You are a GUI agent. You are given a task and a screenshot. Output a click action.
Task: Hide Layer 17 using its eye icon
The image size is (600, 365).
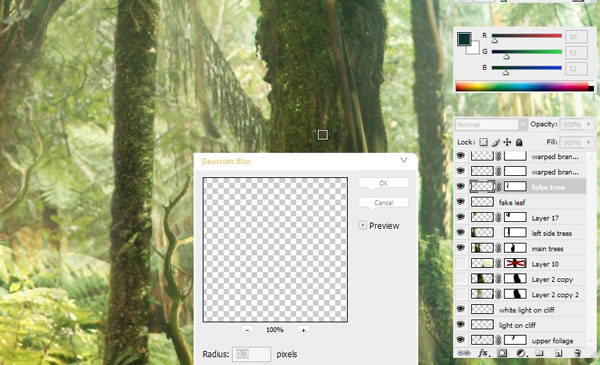[461, 217]
